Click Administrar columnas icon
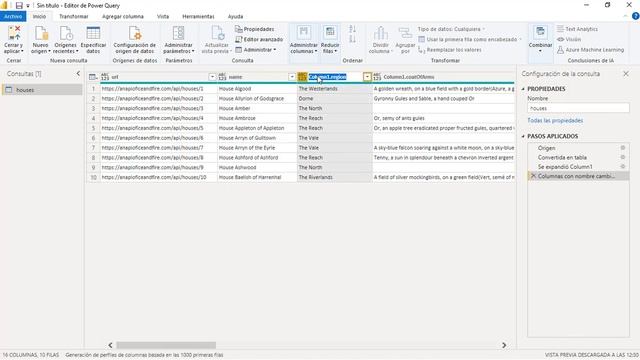Image resolution: width=640 pixels, height=360 pixels. pyautogui.click(x=304, y=33)
